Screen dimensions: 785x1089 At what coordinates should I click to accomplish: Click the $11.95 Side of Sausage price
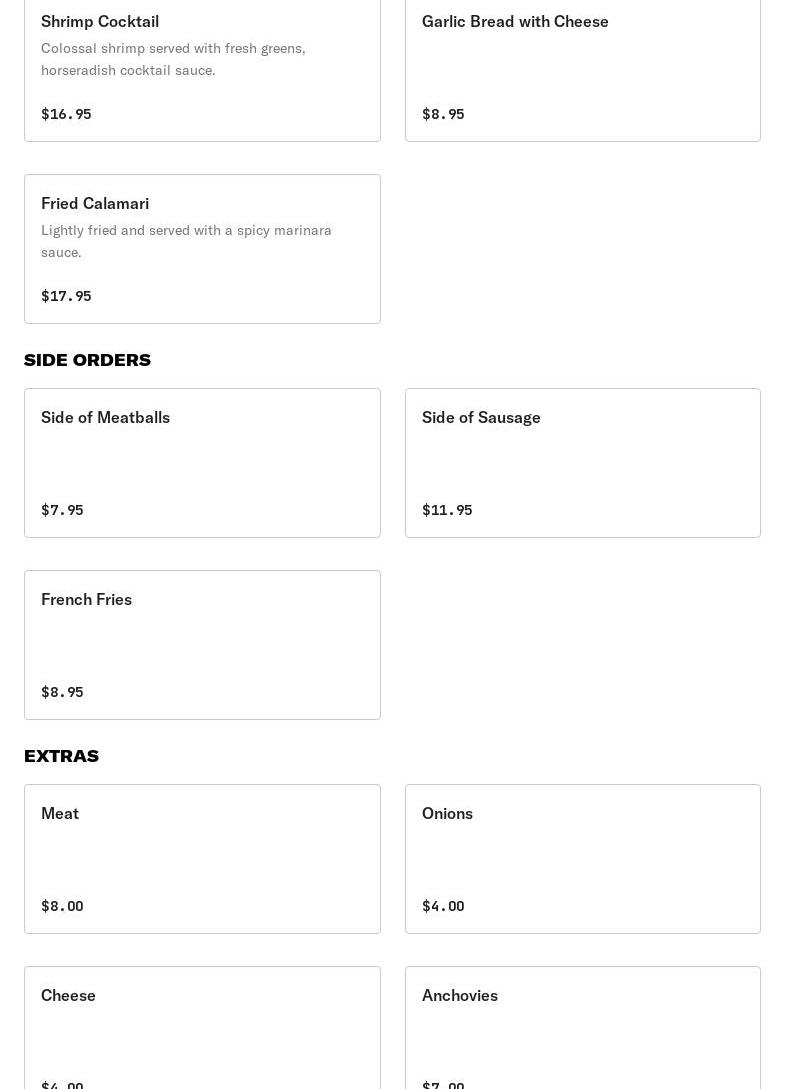click(x=447, y=510)
